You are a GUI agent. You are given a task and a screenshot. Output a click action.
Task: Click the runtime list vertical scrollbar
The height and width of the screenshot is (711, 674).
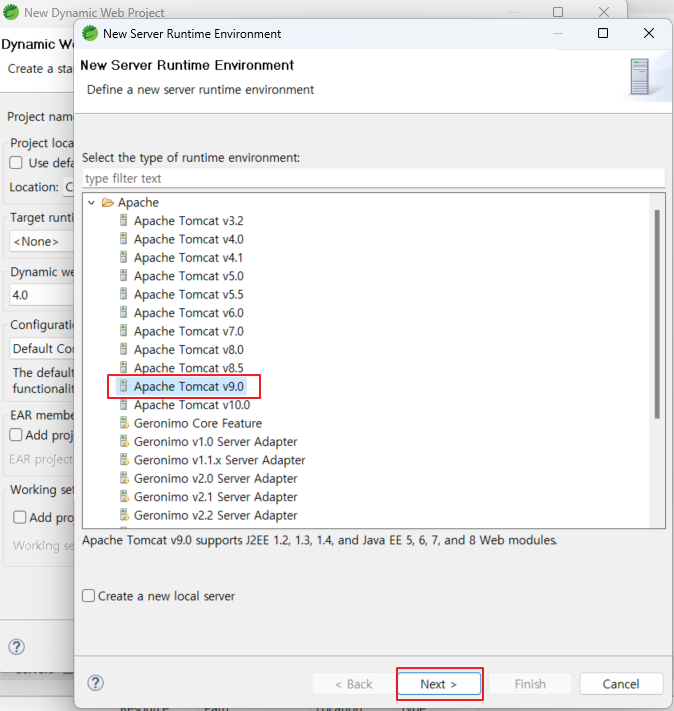click(x=657, y=314)
